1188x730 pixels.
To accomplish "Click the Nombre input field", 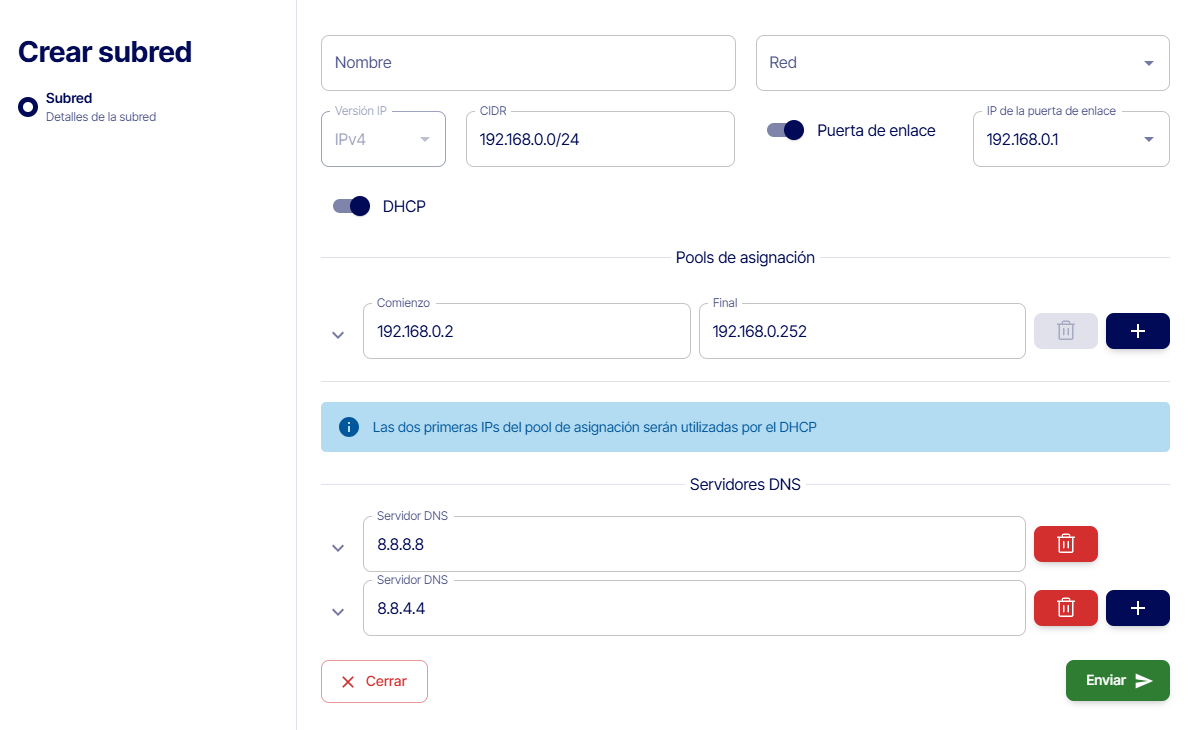I will click(528, 63).
